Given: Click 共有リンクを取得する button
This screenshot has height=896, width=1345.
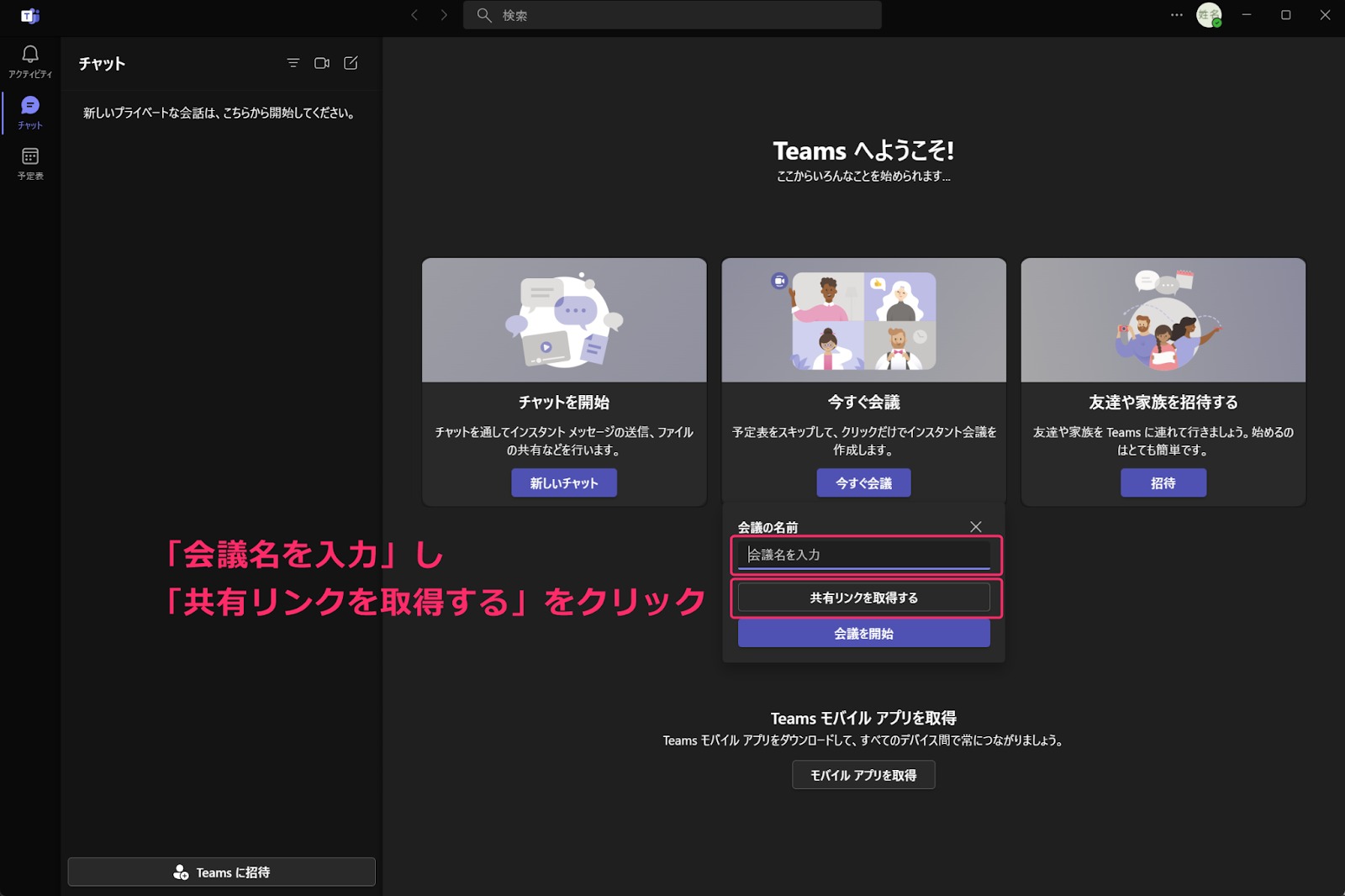Looking at the screenshot, I should pyautogui.click(x=864, y=598).
